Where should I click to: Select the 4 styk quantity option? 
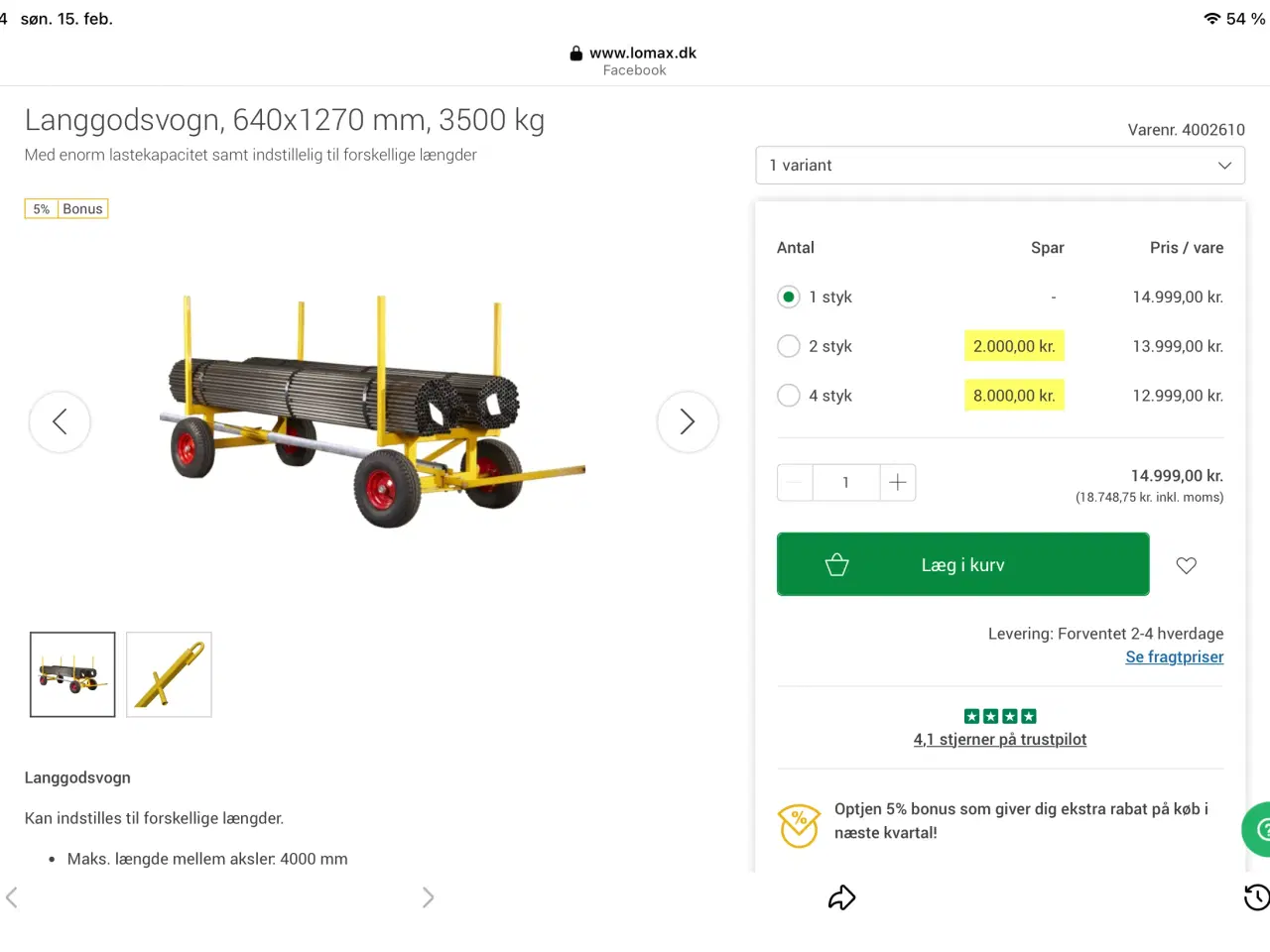point(788,395)
